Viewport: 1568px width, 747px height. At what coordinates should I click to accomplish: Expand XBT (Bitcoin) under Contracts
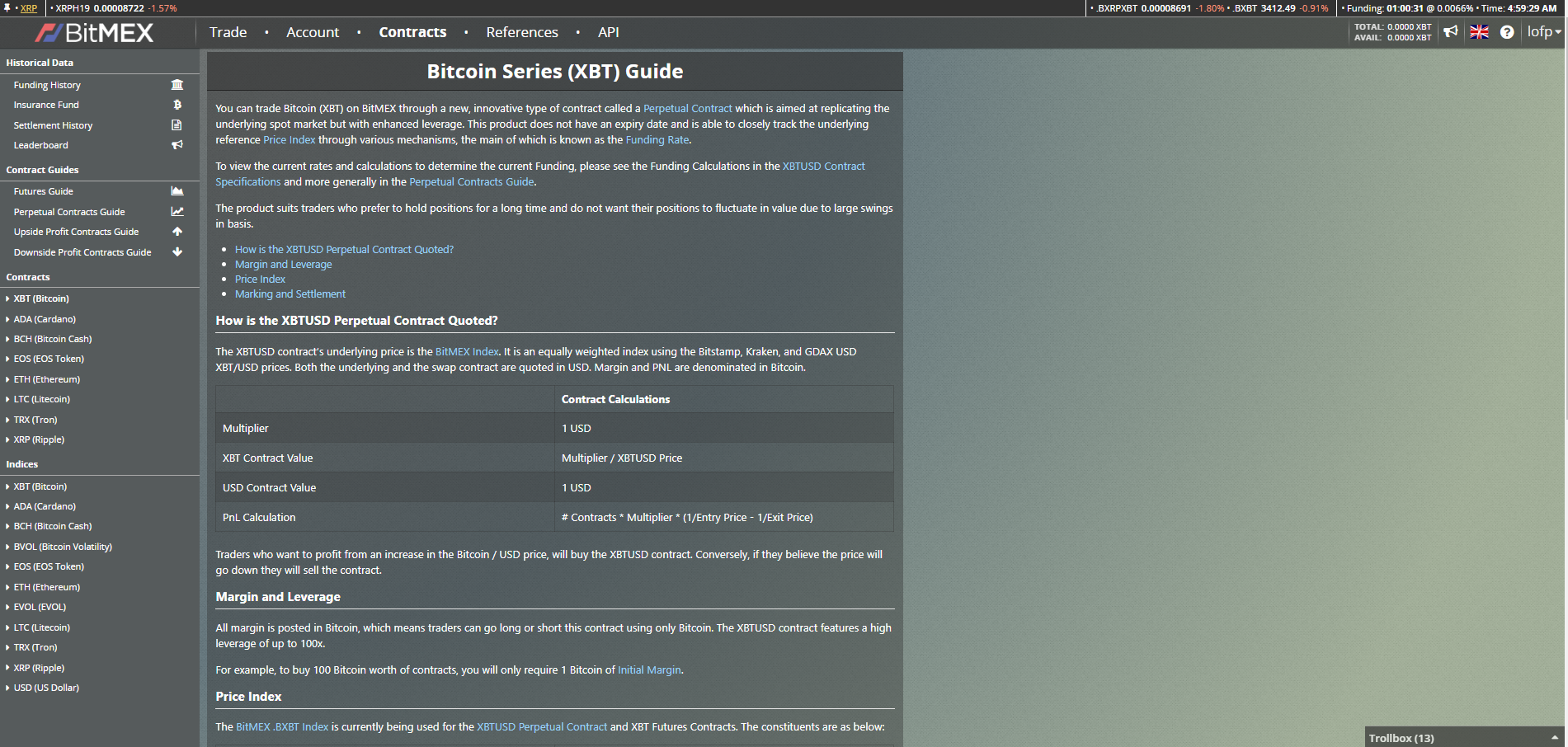41,298
